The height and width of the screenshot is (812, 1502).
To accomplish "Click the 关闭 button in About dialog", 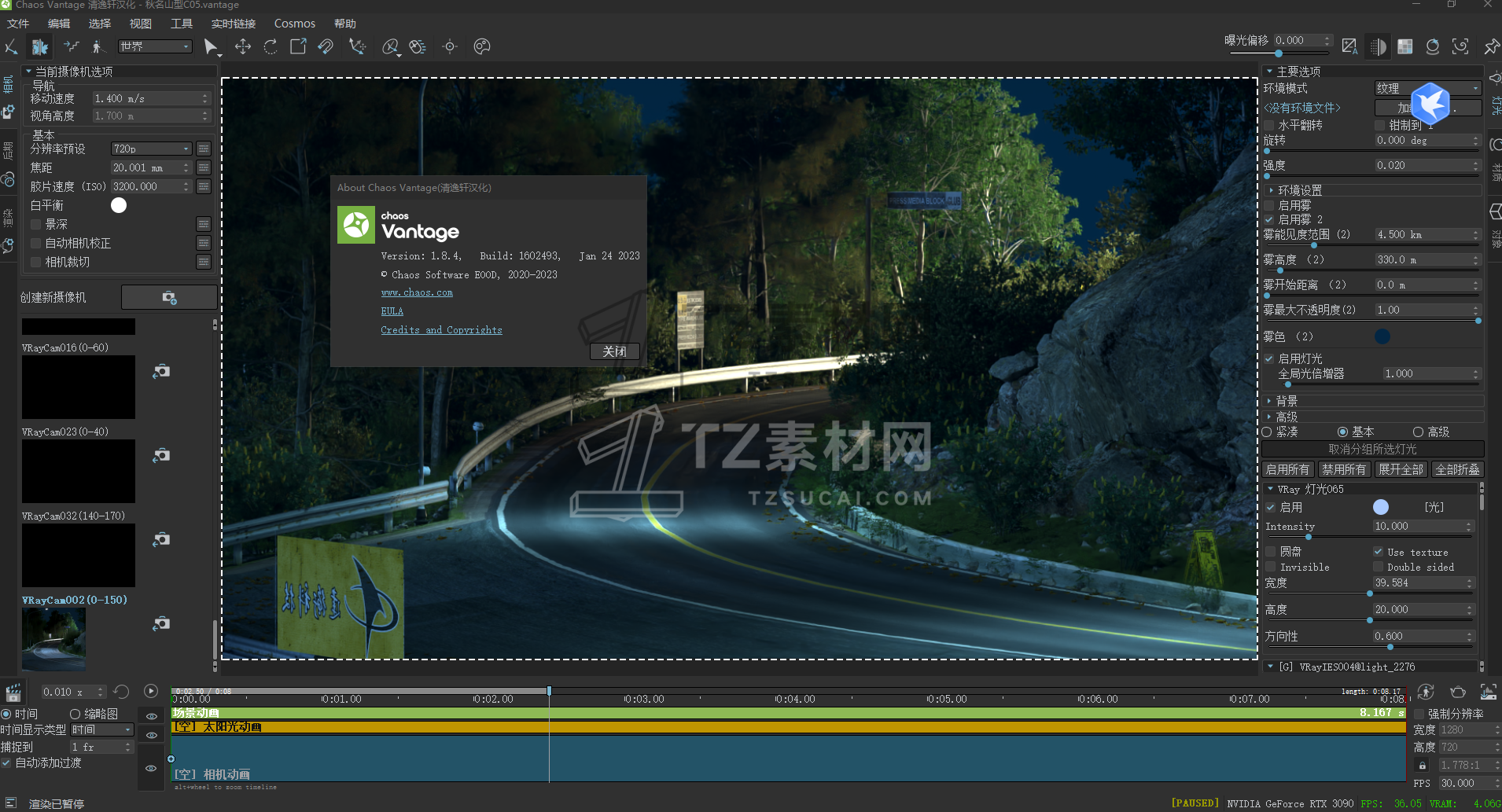I will point(614,351).
